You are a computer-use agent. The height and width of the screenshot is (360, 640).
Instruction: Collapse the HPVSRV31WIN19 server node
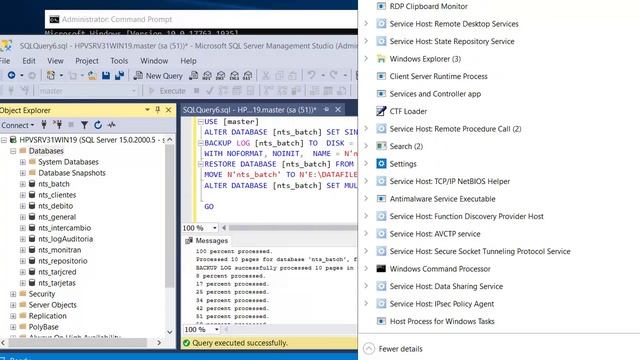pyautogui.click(x=4, y=140)
